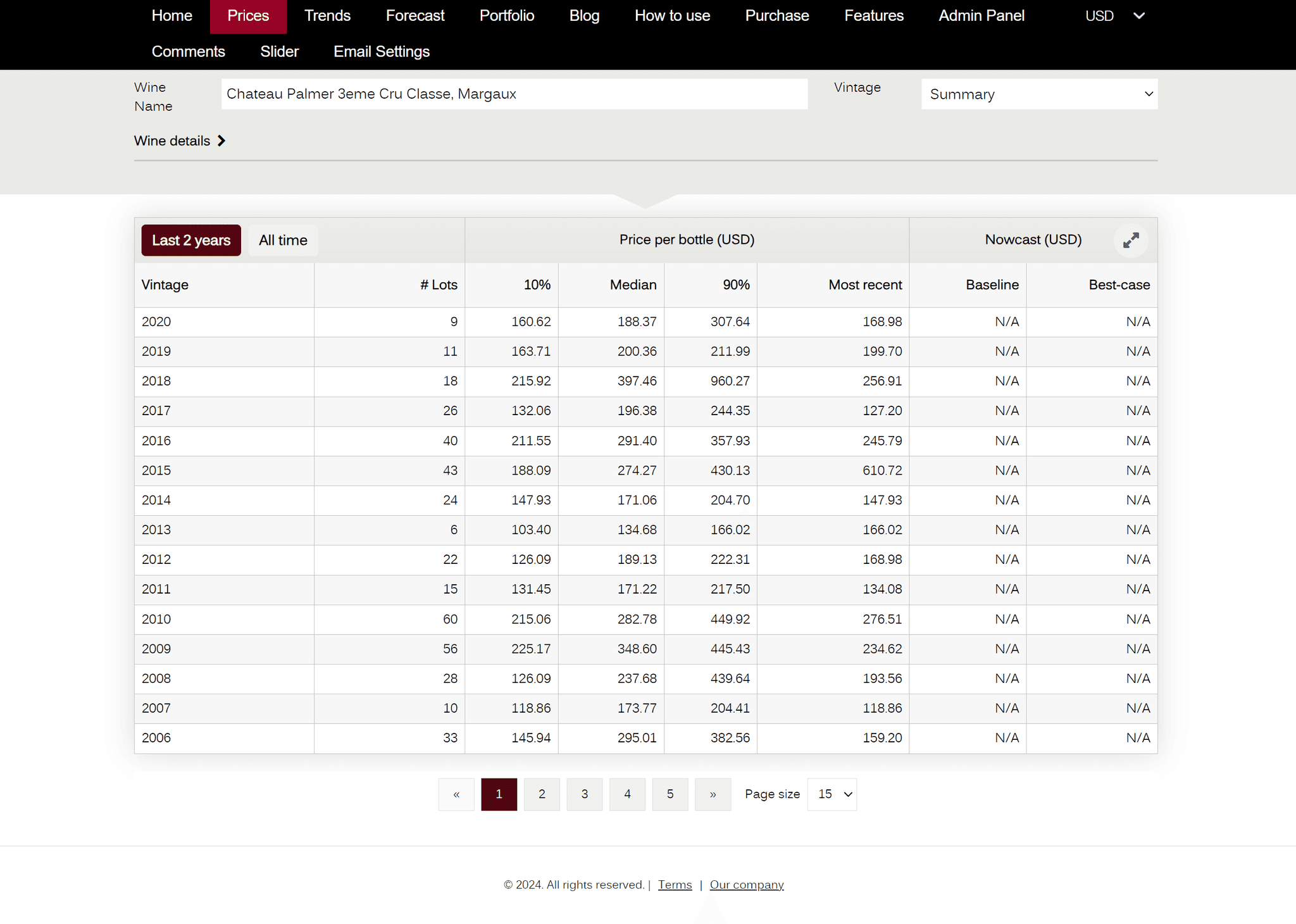Image resolution: width=1296 pixels, height=924 pixels.
Task: Click the Wine Name input field
Action: (514, 94)
